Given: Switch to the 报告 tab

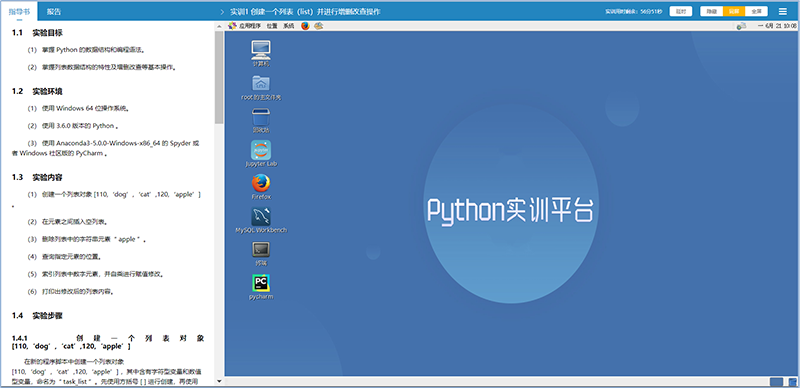Looking at the screenshot, I should click(54, 11).
